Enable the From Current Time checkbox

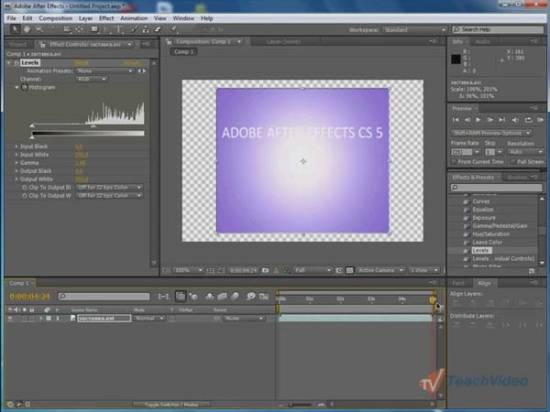[453, 162]
